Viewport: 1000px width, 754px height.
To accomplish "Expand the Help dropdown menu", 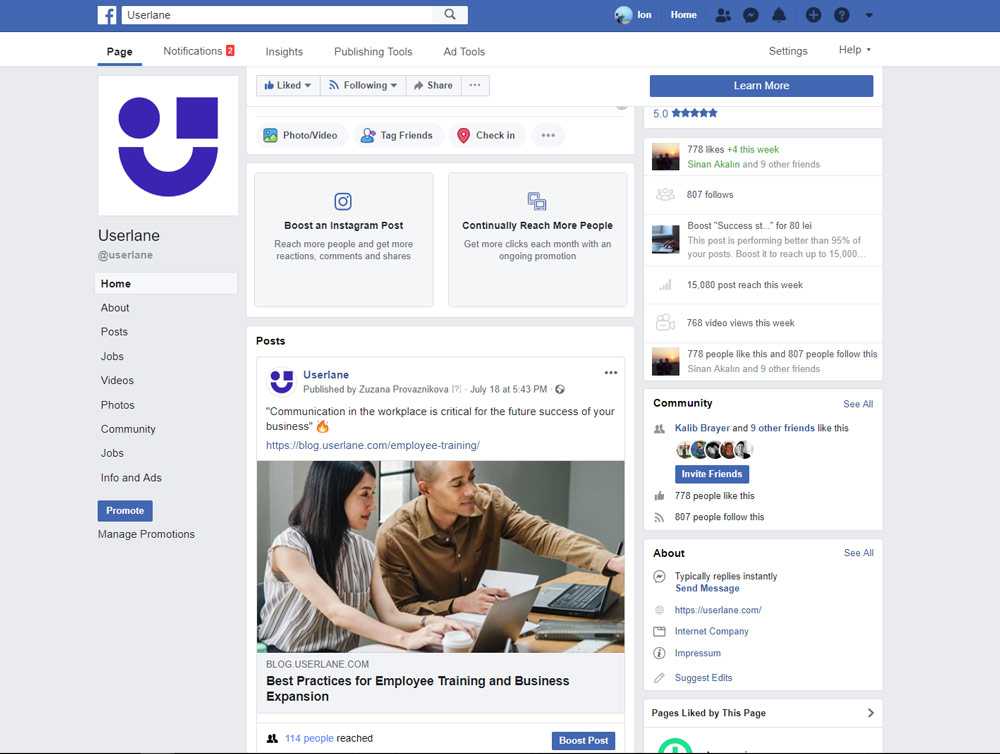I will pyautogui.click(x=855, y=50).
